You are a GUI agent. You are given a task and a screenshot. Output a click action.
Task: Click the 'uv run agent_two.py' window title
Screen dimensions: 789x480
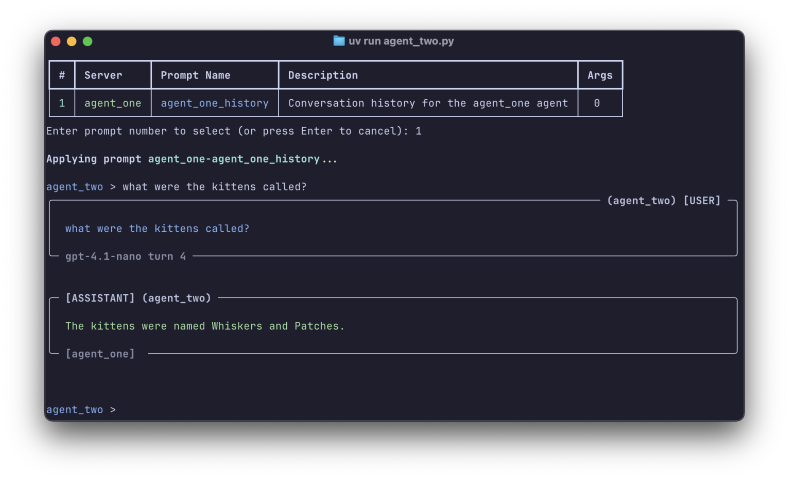click(400, 41)
